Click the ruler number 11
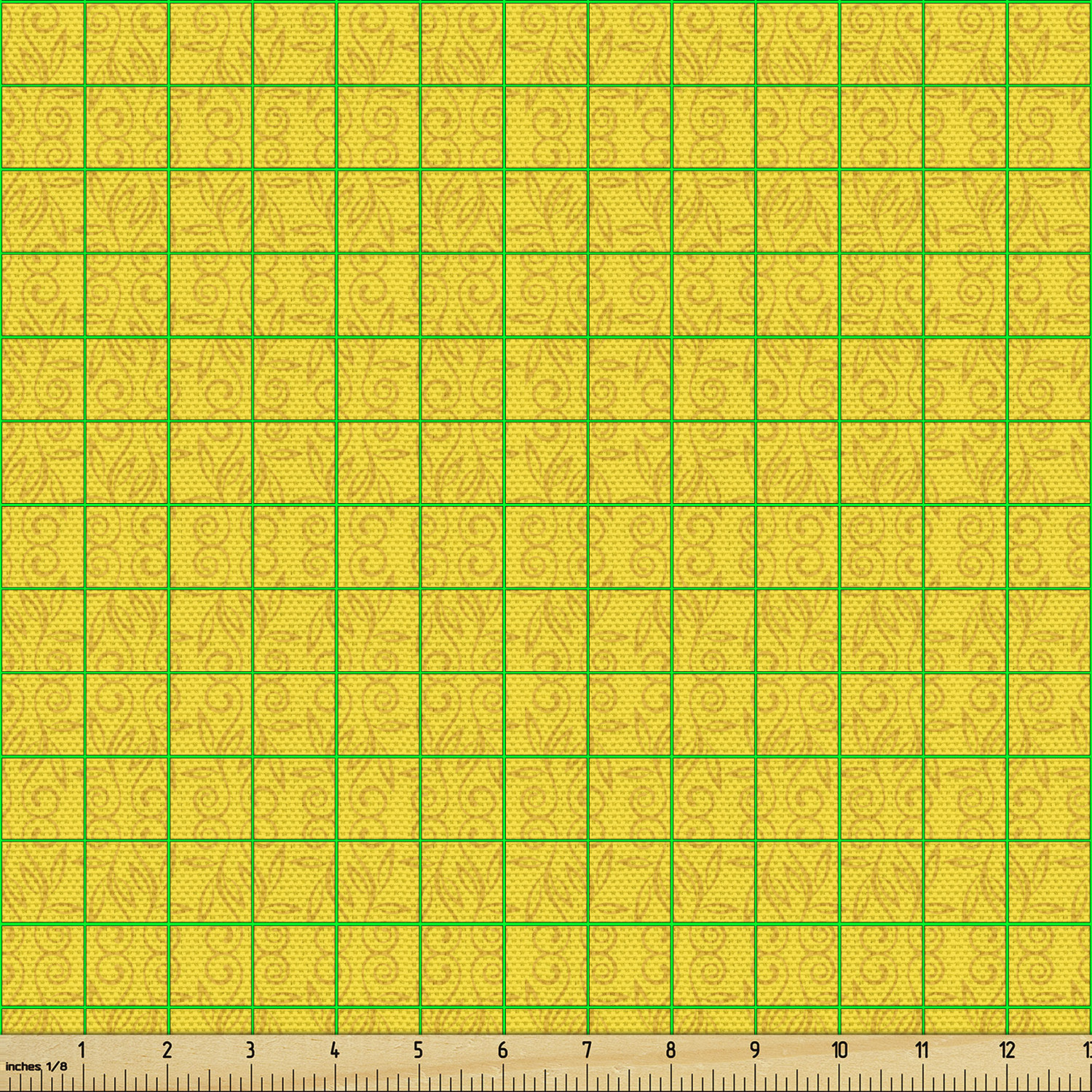The height and width of the screenshot is (1092, 1092). coord(922,1050)
